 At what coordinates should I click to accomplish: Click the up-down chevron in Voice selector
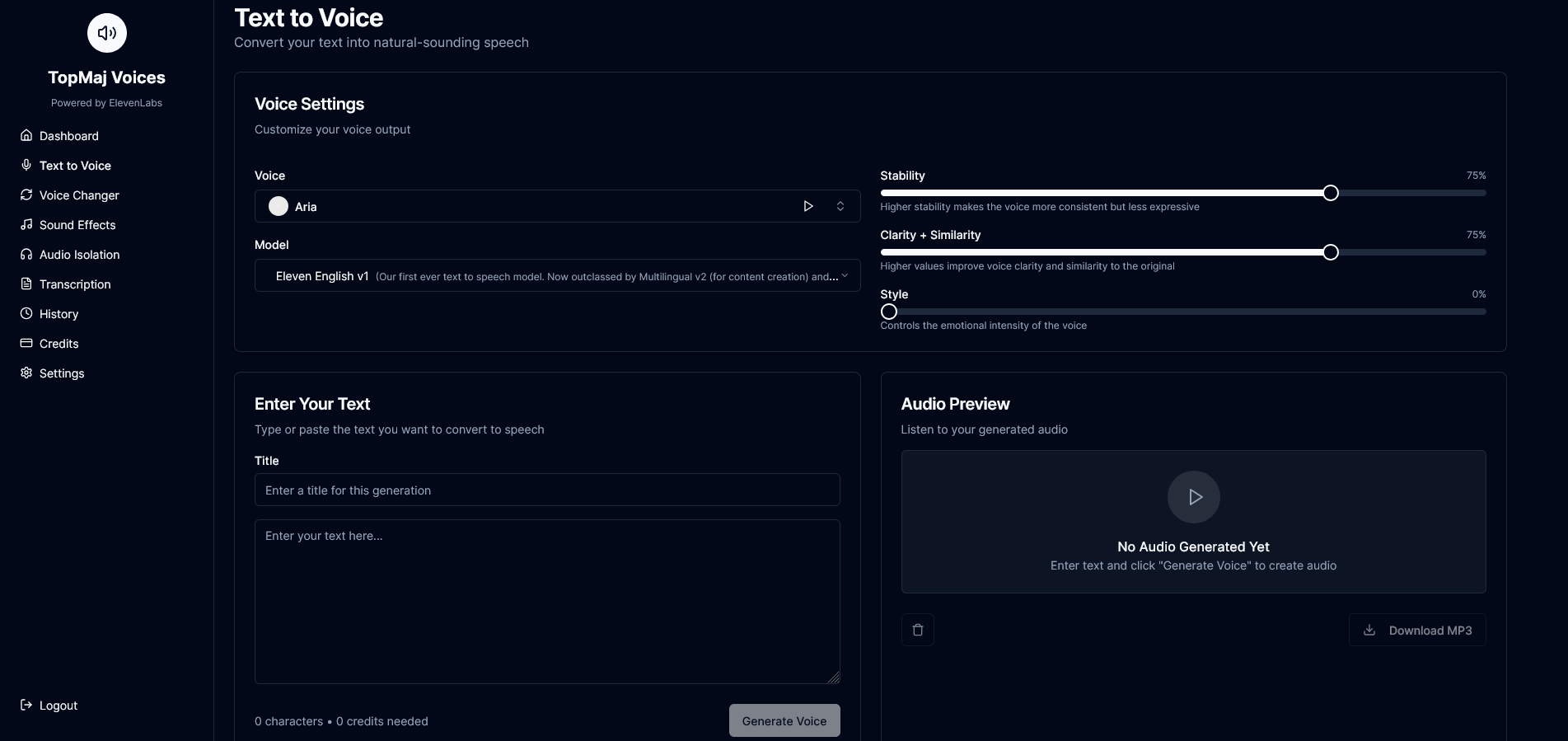click(x=840, y=206)
